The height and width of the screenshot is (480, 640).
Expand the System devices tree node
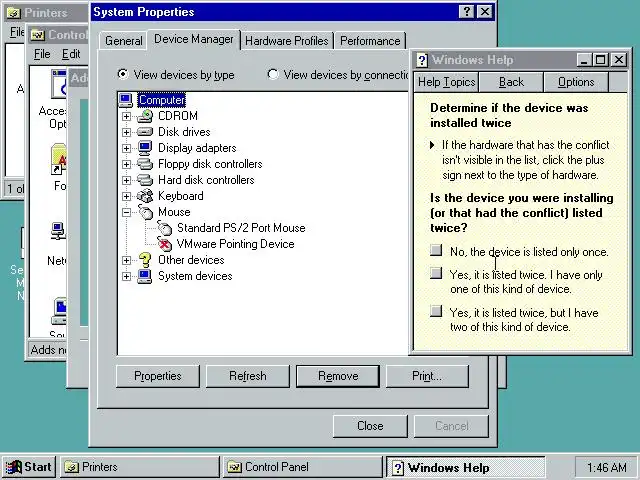pyautogui.click(x=127, y=276)
